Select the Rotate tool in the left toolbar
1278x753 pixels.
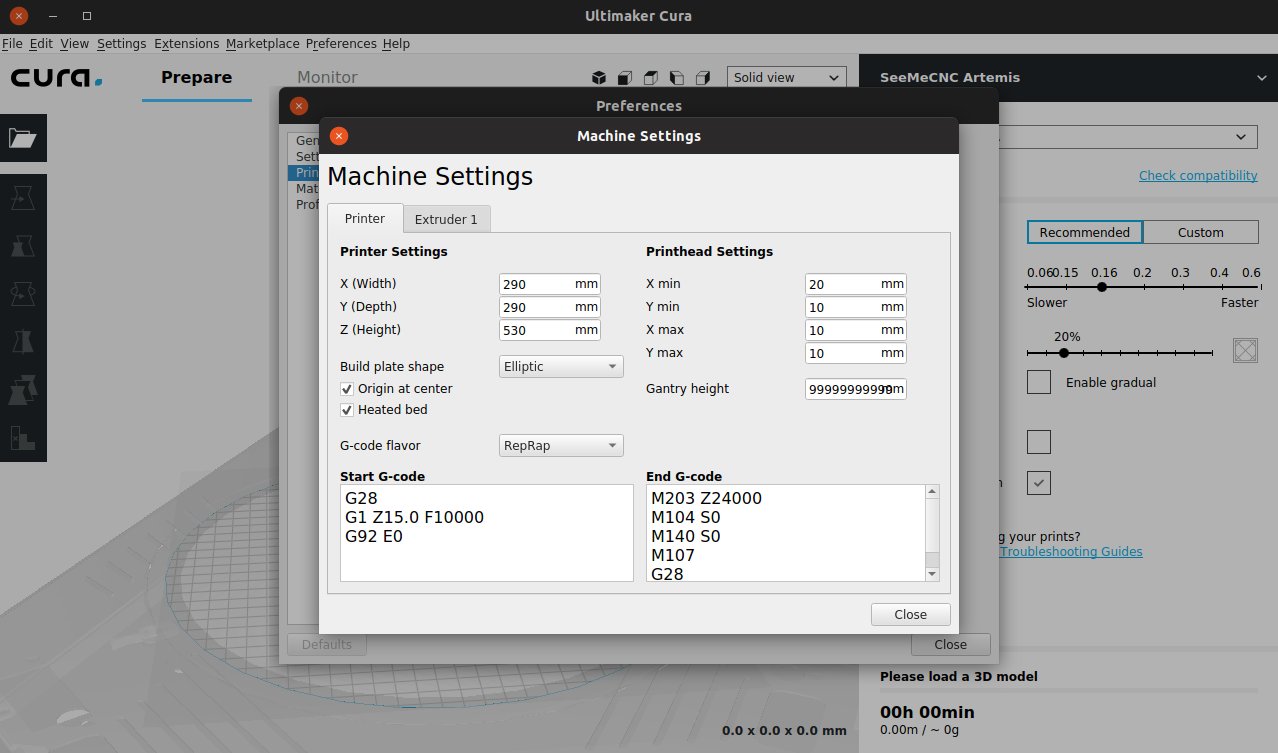pyautogui.click(x=23, y=295)
